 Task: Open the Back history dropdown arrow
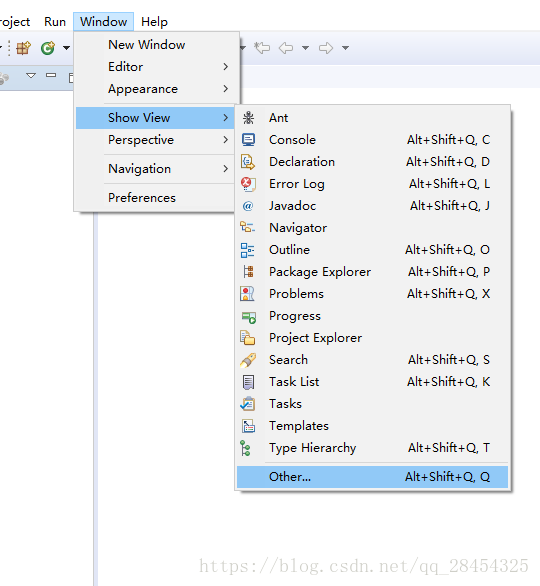[x=305, y=48]
